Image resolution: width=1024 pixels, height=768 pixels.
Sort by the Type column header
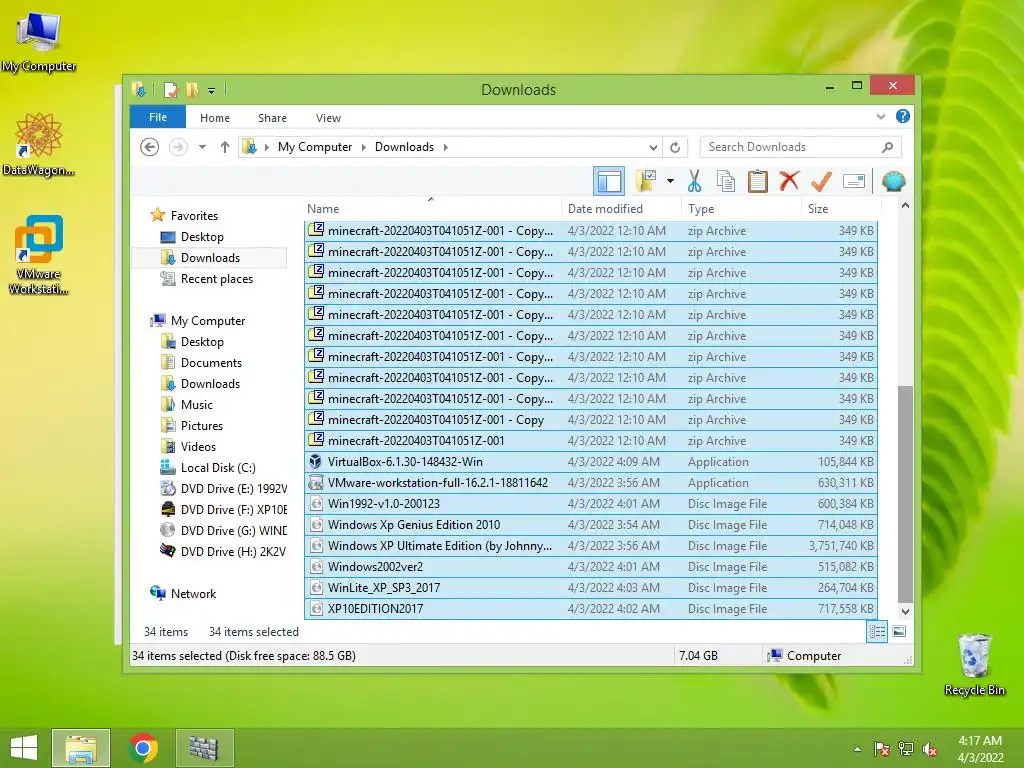click(x=741, y=208)
